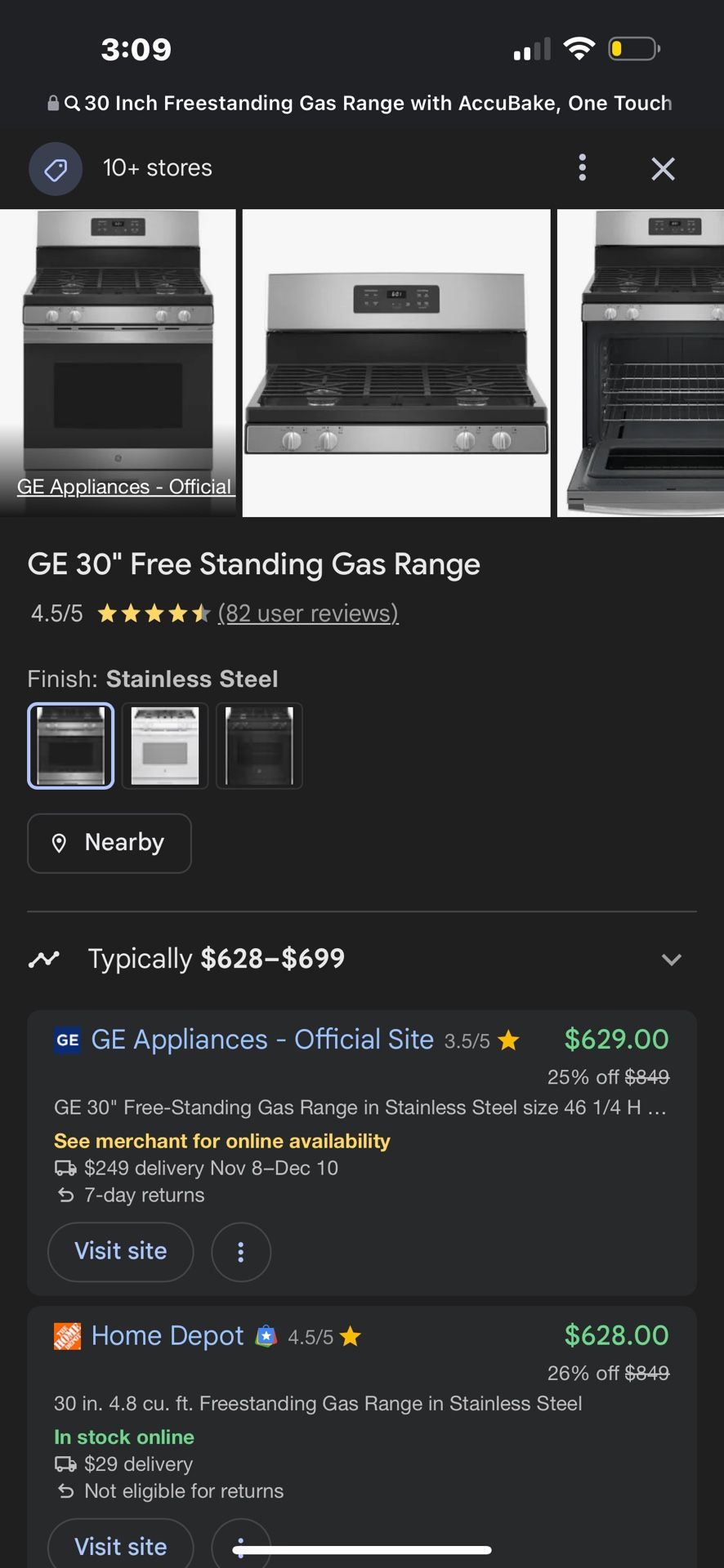This screenshot has width=724, height=1568.
Task: Open the 82 user reviews link
Action: point(308,613)
